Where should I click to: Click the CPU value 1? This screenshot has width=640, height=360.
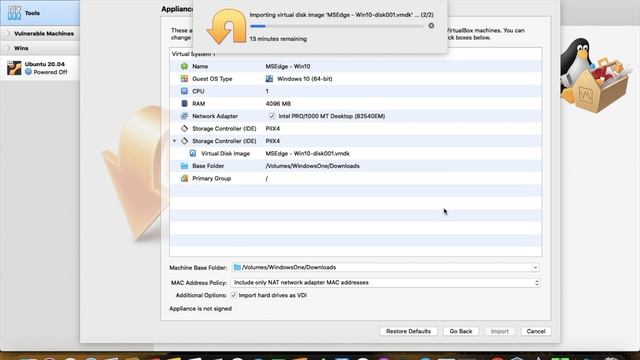(267, 91)
